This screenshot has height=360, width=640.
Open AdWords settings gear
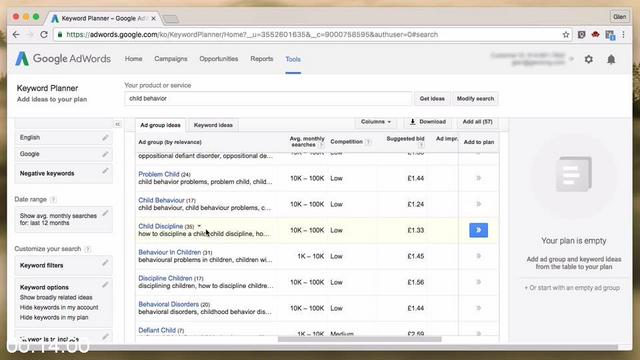(589, 59)
